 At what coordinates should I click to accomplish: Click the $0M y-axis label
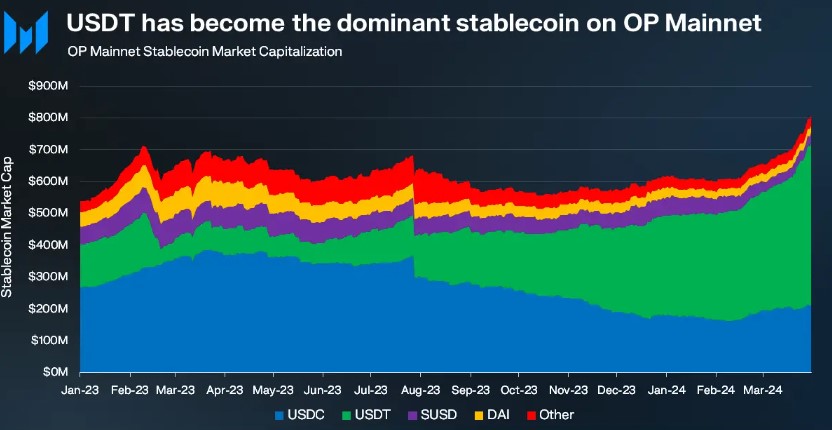click(x=53, y=371)
